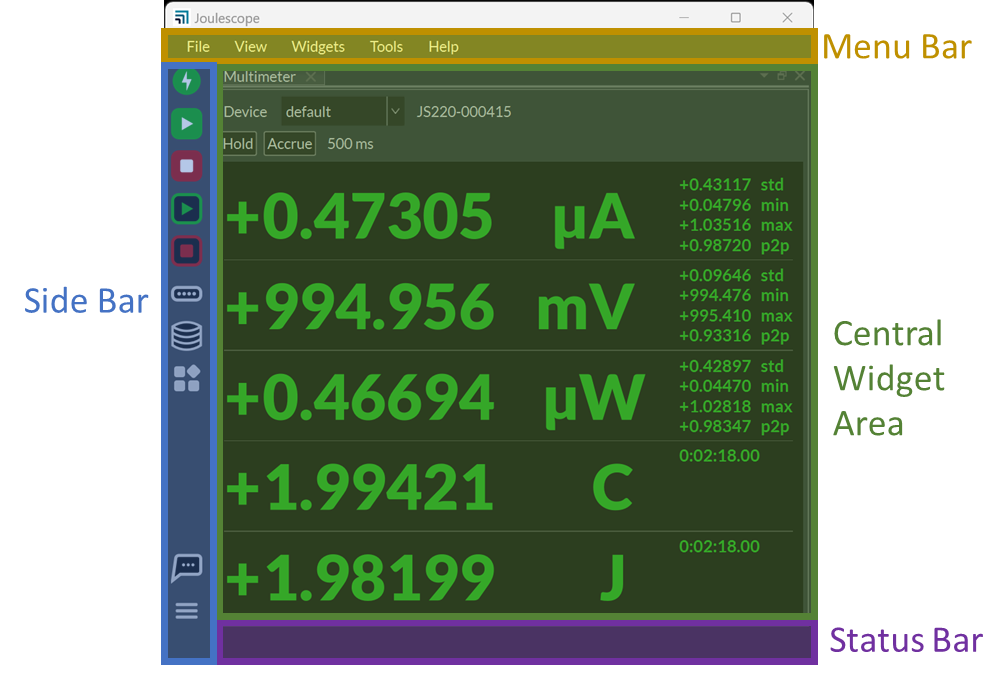Float the Multimeter dock widget icon
Screen dimensions: 1007x685
pos(782,76)
